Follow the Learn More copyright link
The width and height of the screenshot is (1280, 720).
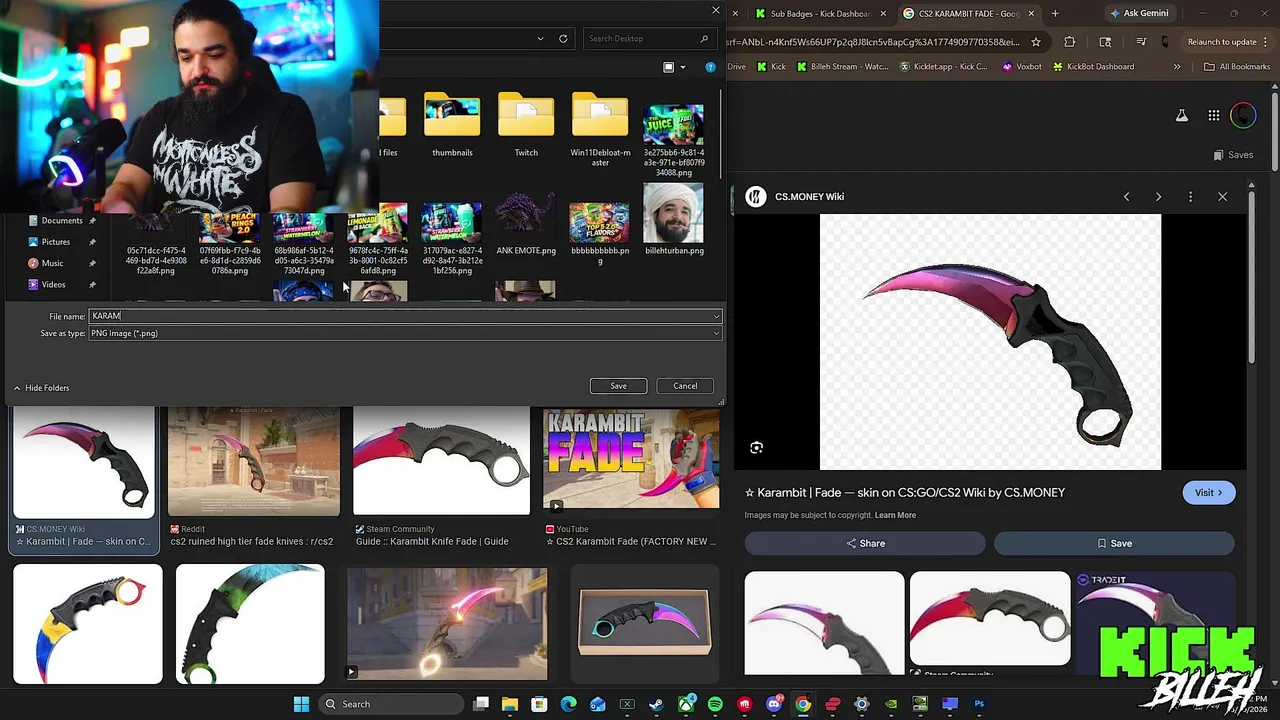[895, 515]
